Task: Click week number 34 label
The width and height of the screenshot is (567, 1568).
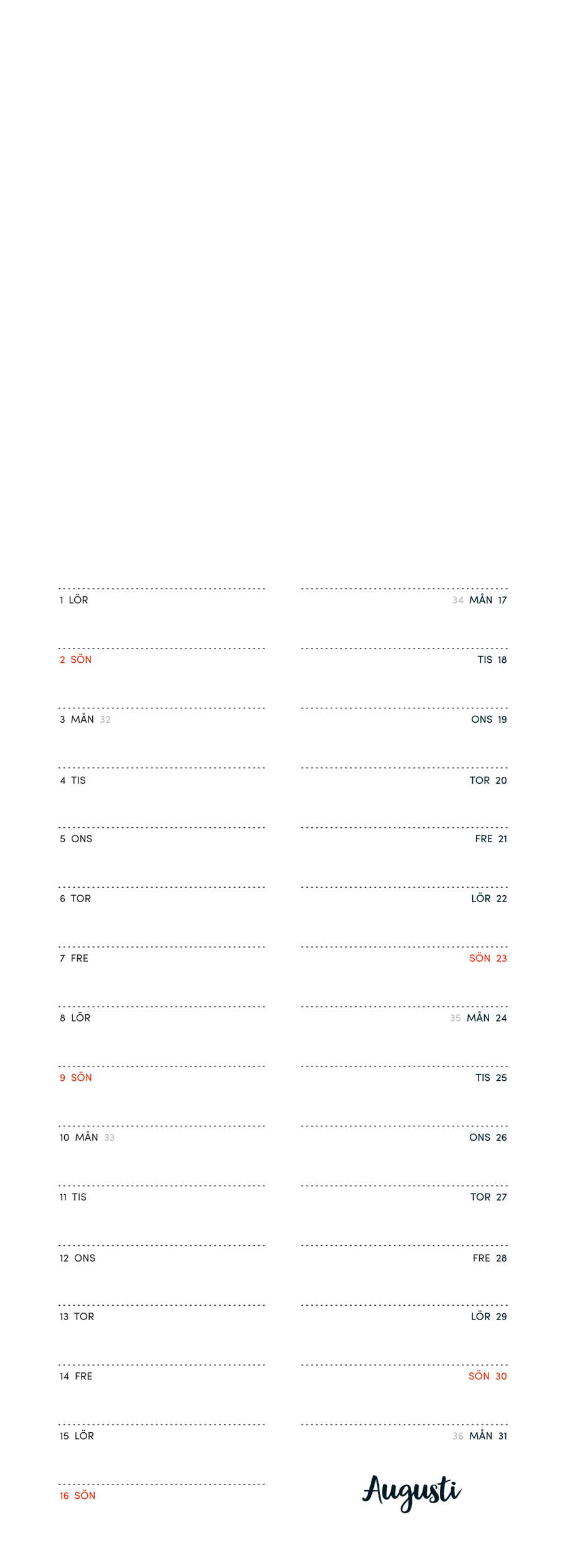Action: coord(458,601)
